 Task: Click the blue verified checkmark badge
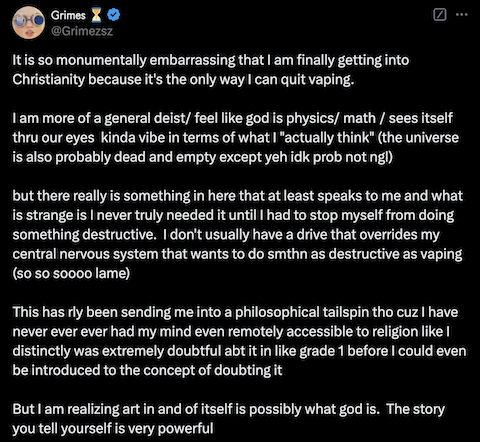pos(114,15)
